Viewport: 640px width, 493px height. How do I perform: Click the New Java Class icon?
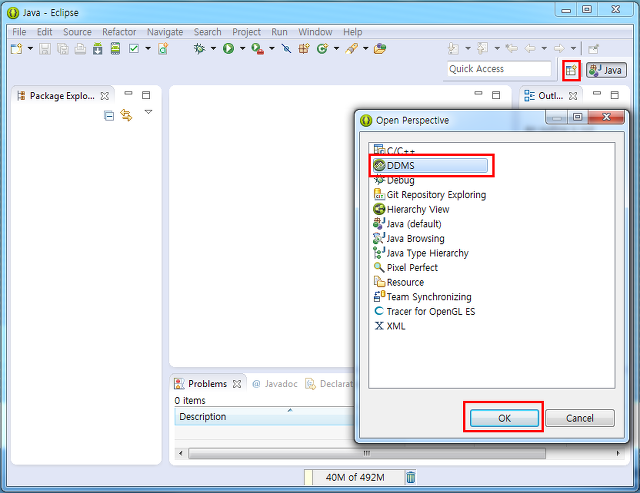322,49
